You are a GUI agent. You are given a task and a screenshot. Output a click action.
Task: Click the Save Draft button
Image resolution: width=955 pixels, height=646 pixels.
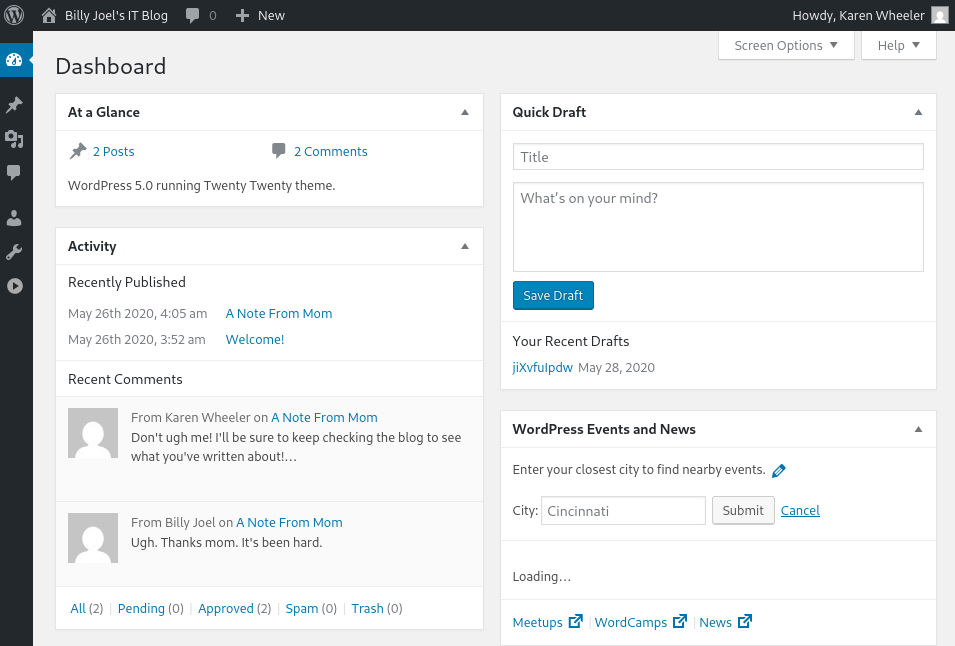(x=553, y=295)
